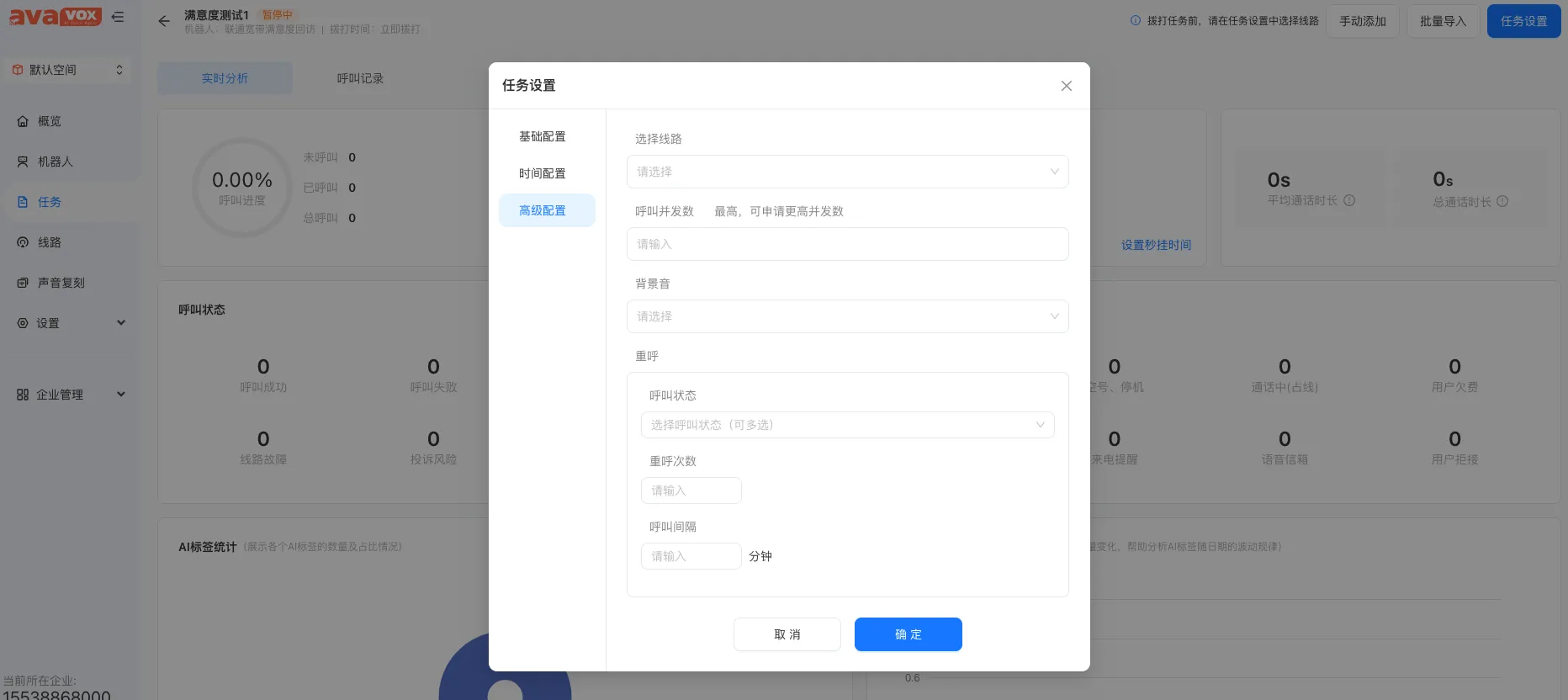Click the 重呼次数 input field
Image resolution: width=1568 pixels, height=700 pixels.
tap(691, 491)
